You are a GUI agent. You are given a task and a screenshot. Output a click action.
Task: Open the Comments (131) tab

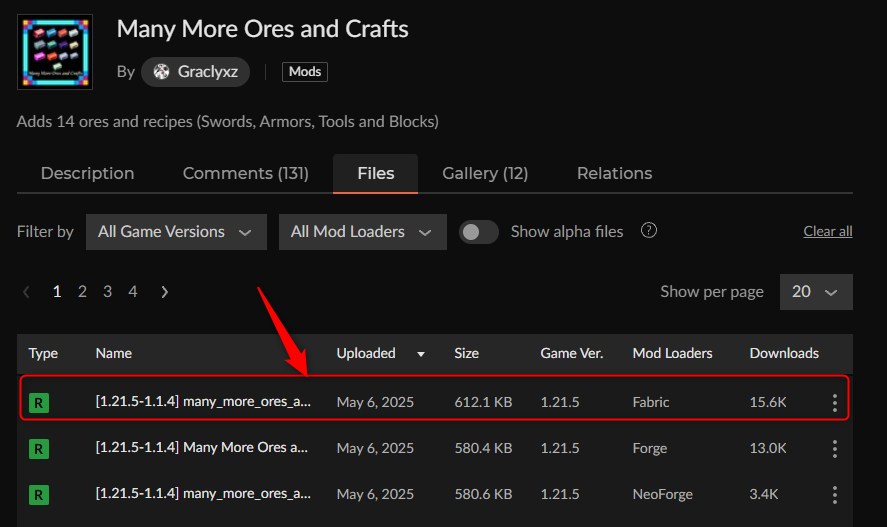pos(246,173)
